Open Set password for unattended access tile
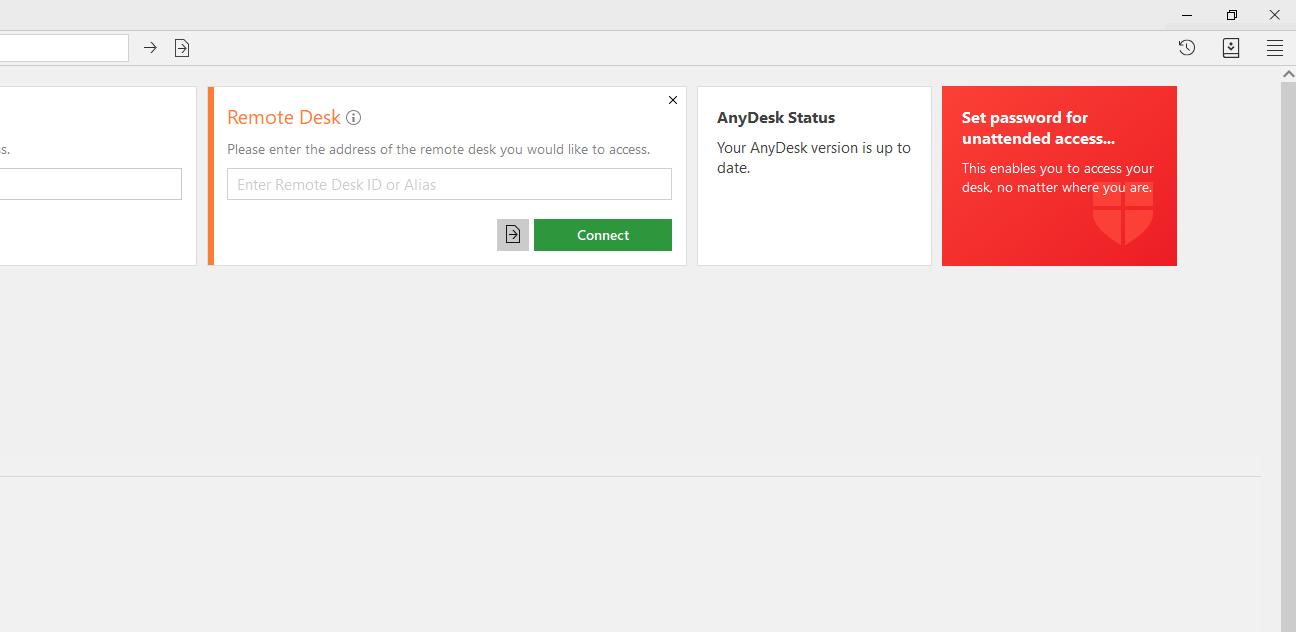The height and width of the screenshot is (632, 1296). (x=1059, y=176)
